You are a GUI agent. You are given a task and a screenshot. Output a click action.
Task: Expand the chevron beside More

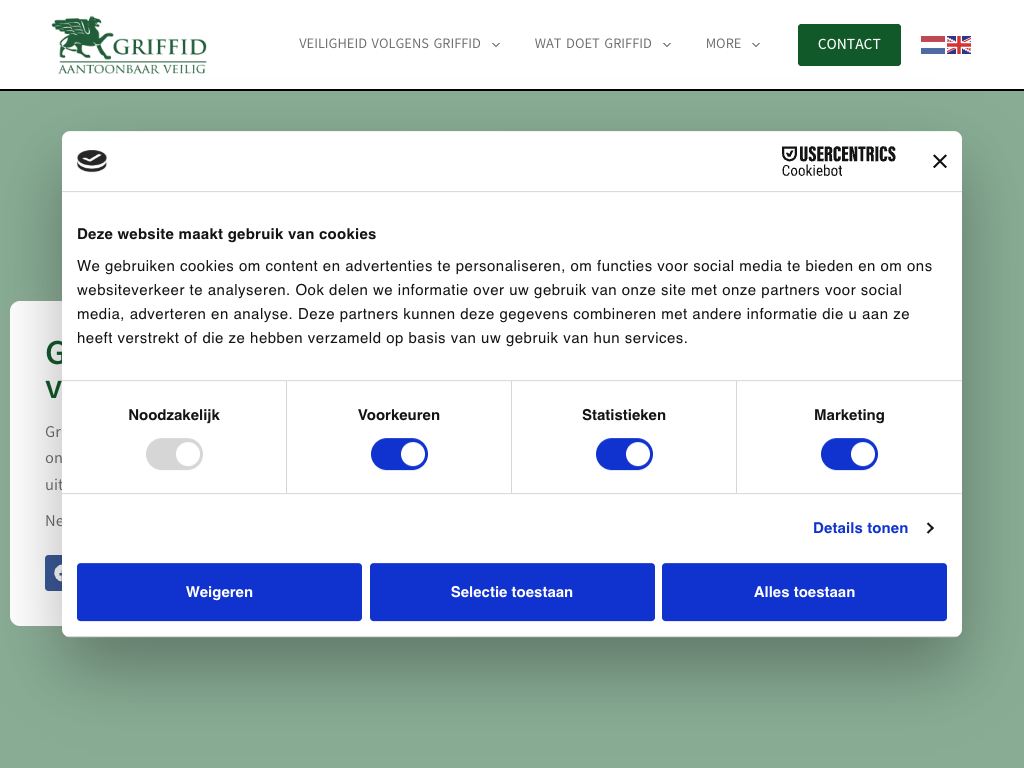point(756,45)
